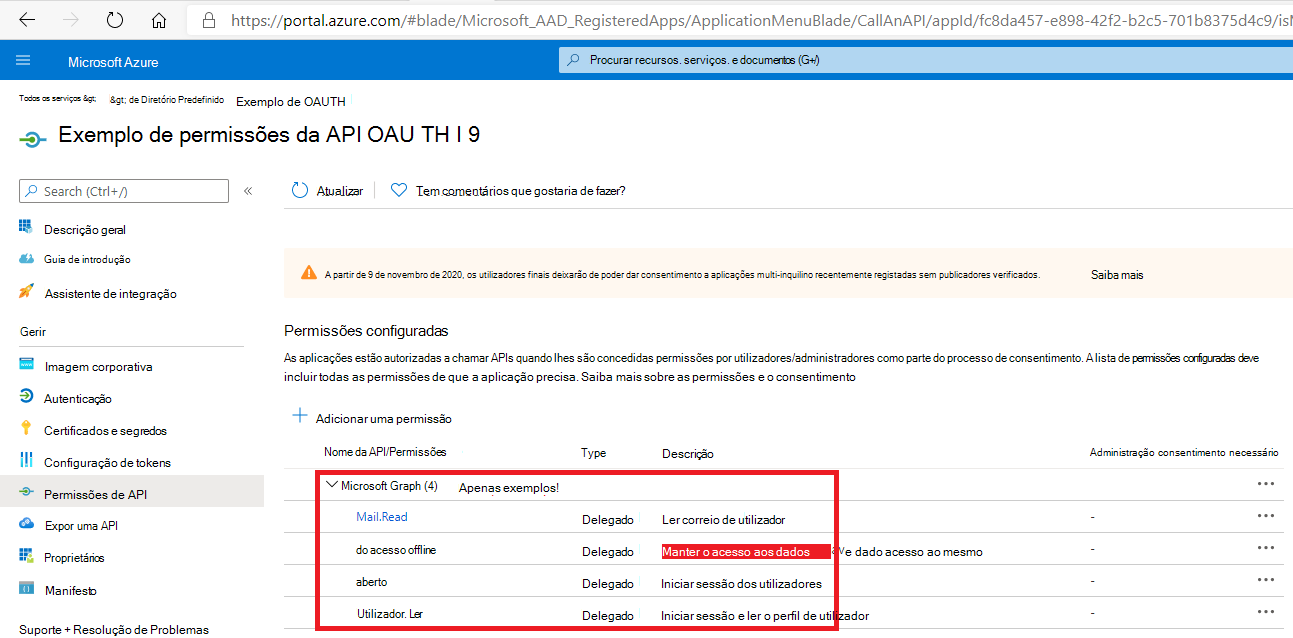Click the padlock icon in the address bar
The image size is (1293, 638).
209,20
